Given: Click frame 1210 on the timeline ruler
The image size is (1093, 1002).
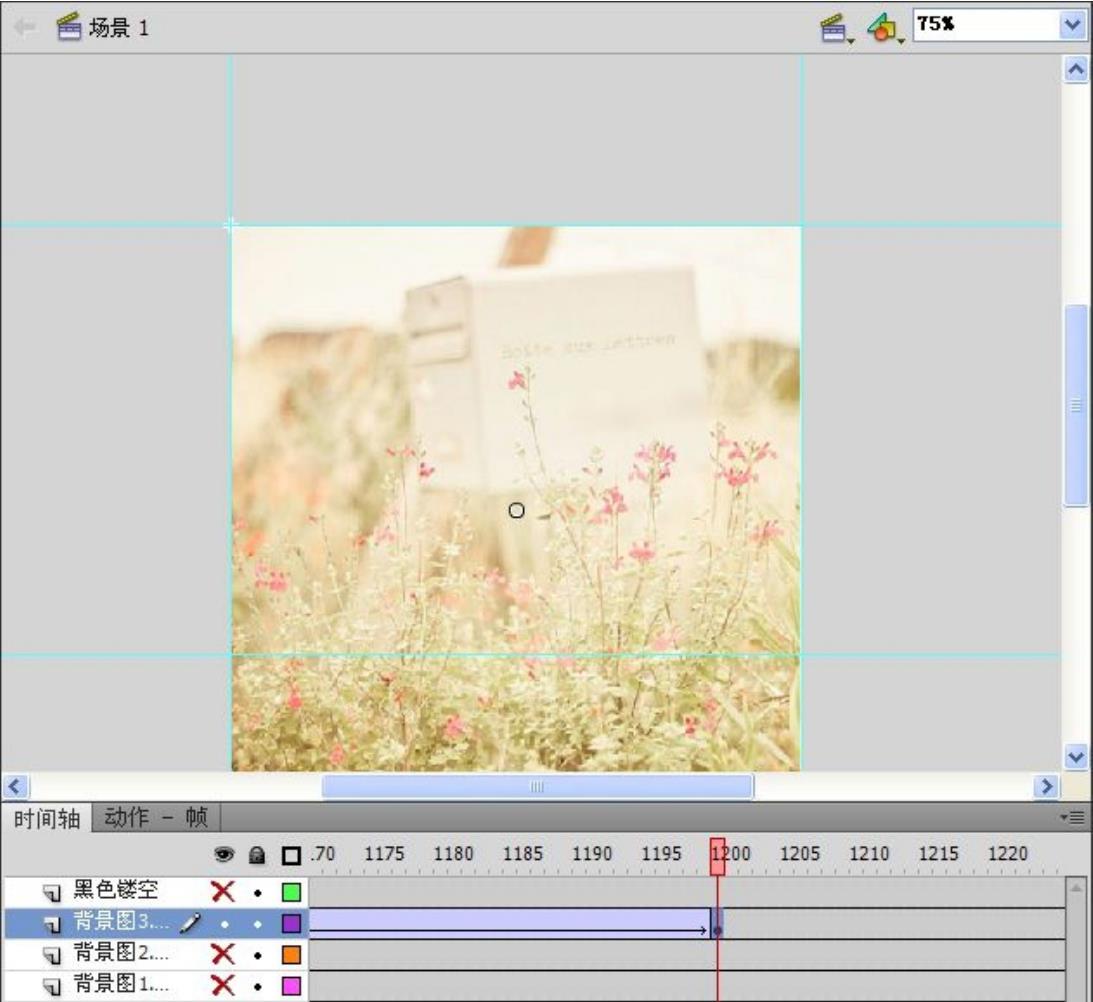Looking at the screenshot, I should (x=858, y=855).
